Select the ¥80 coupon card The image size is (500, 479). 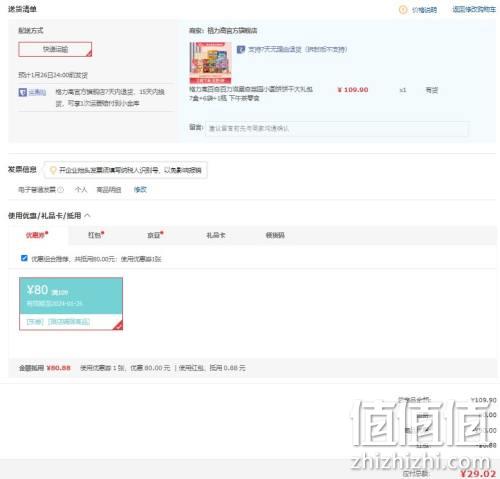click(x=71, y=304)
